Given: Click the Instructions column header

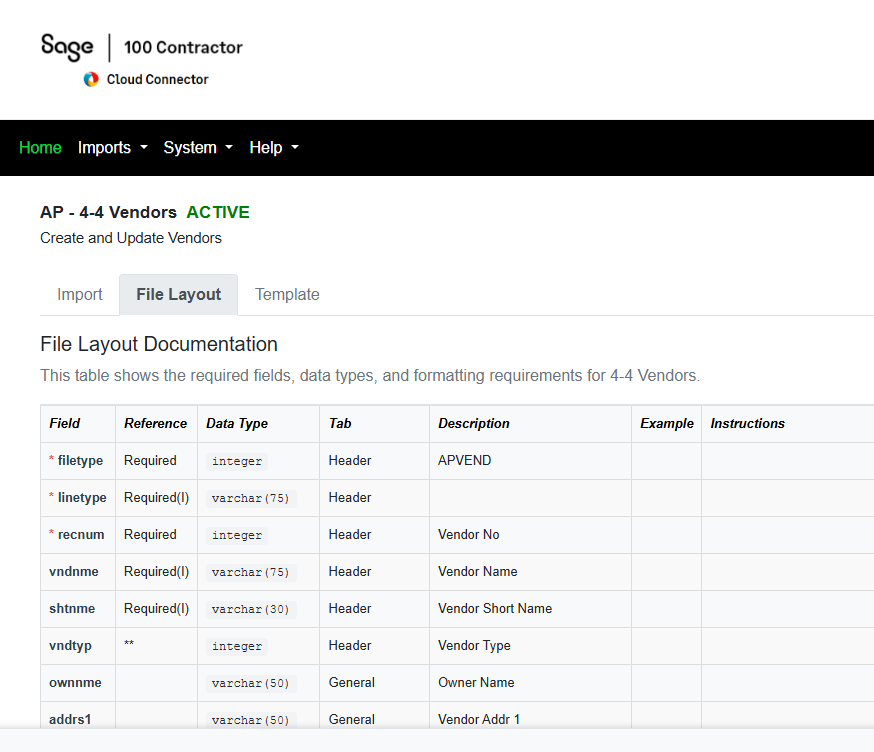Looking at the screenshot, I should 747,423.
